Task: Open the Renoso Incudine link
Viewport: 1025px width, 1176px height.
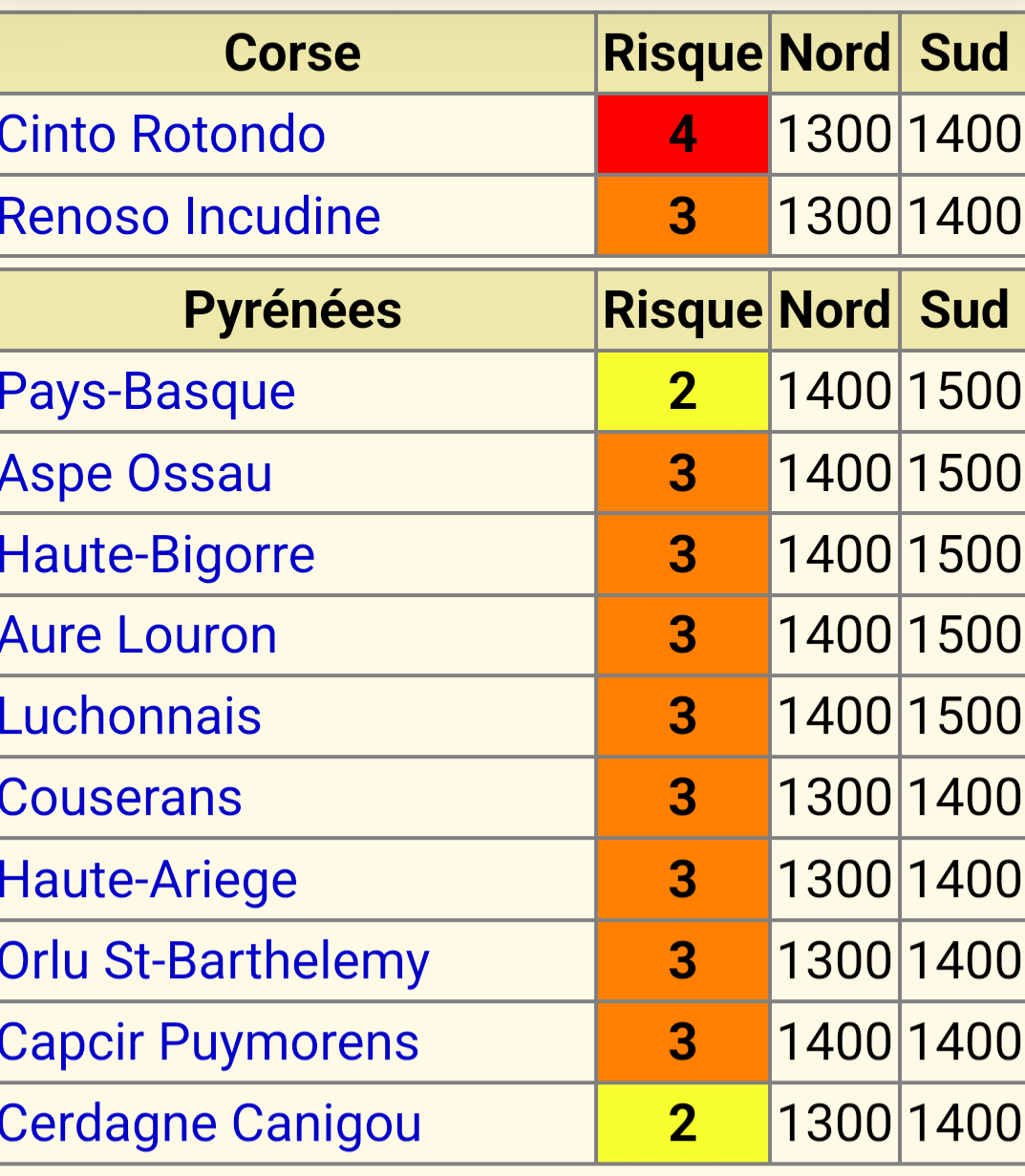Action: pos(190,216)
